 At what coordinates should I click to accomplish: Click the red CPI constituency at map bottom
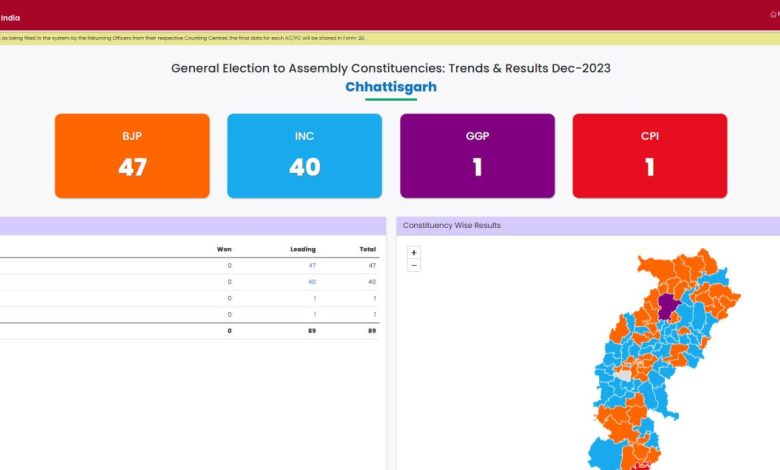643,465
